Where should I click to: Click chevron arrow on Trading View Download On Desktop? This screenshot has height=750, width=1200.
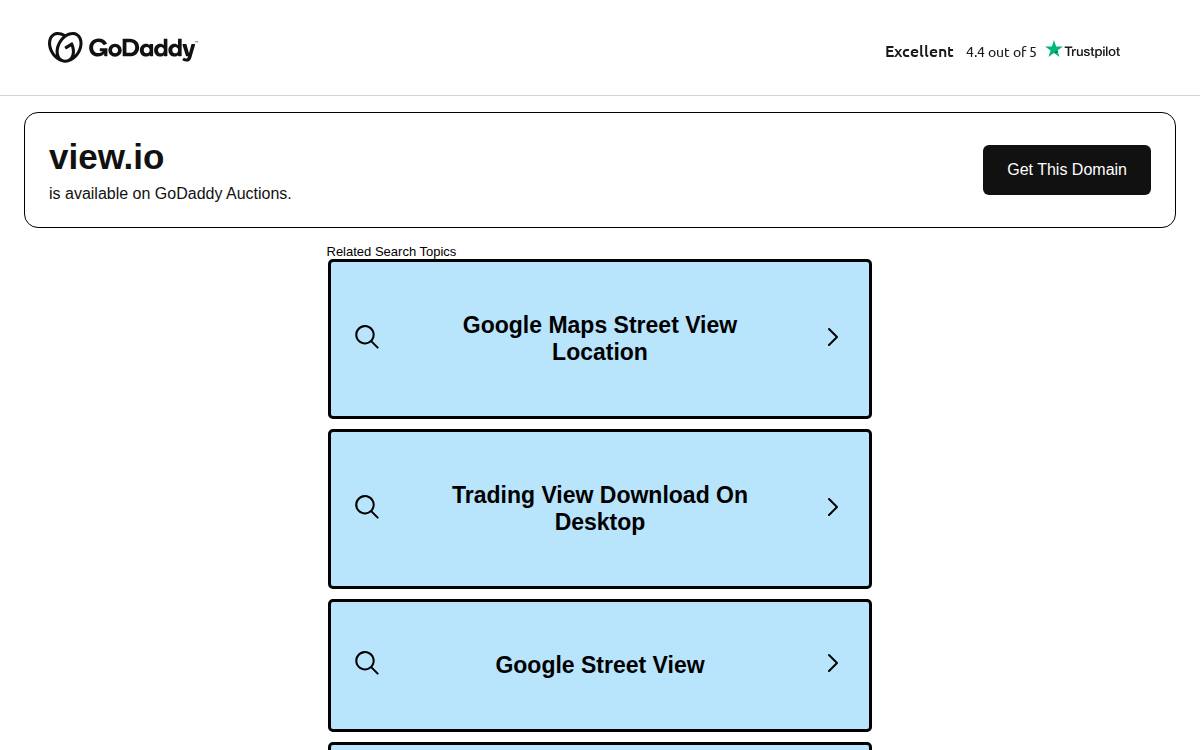(832, 507)
